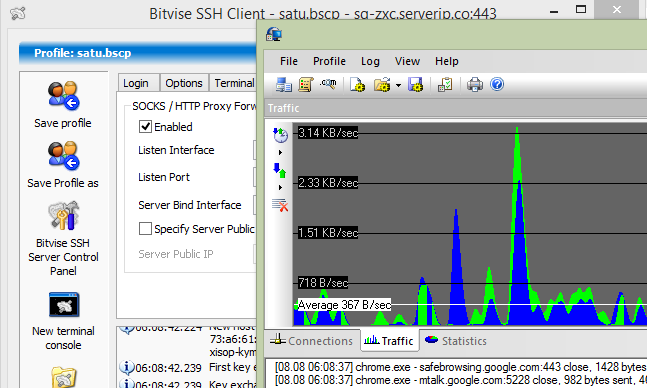The width and height of the screenshot is (647, 388).
Task: Open profile folder icon in toolbar
Action: point(383,85)
